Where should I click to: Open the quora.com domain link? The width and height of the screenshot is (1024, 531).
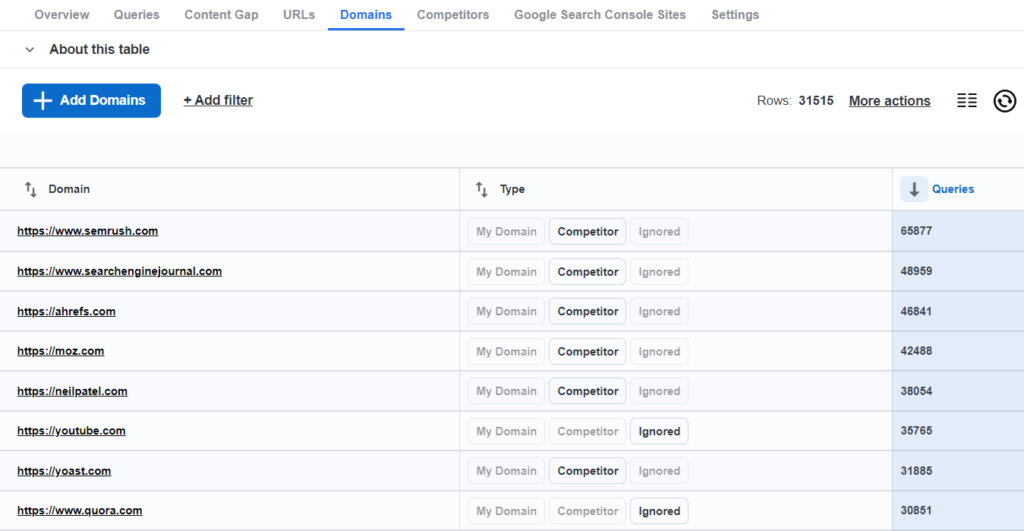[80, 511]
